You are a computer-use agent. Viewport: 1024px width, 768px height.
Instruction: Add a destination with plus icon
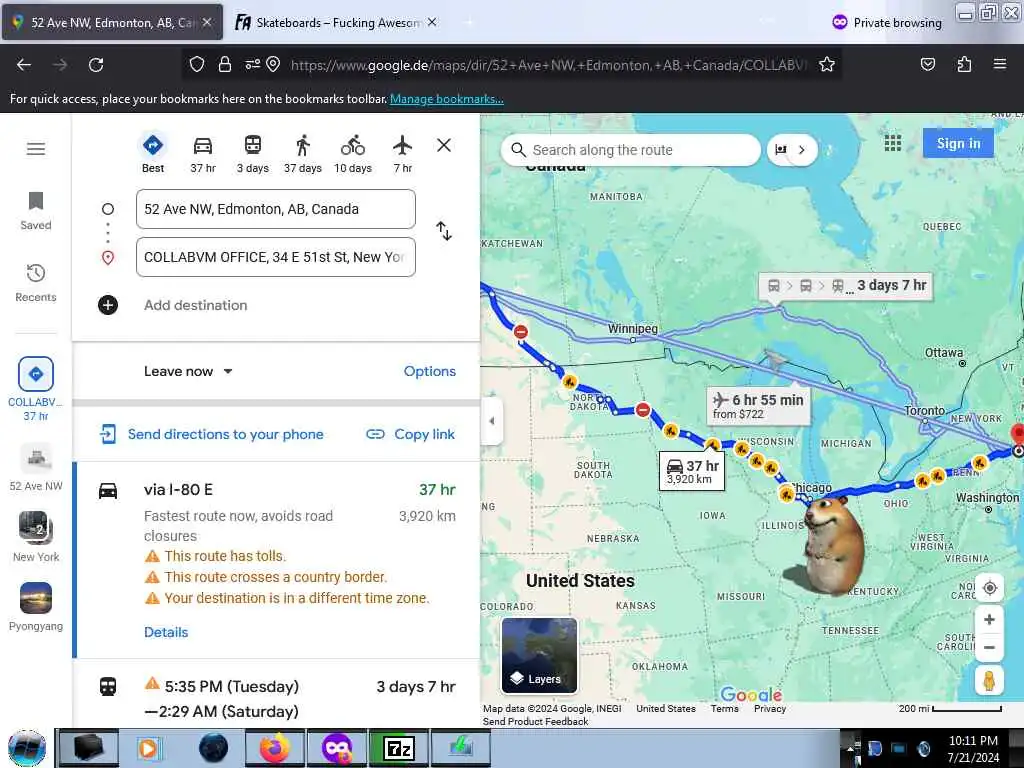(108, 305)
